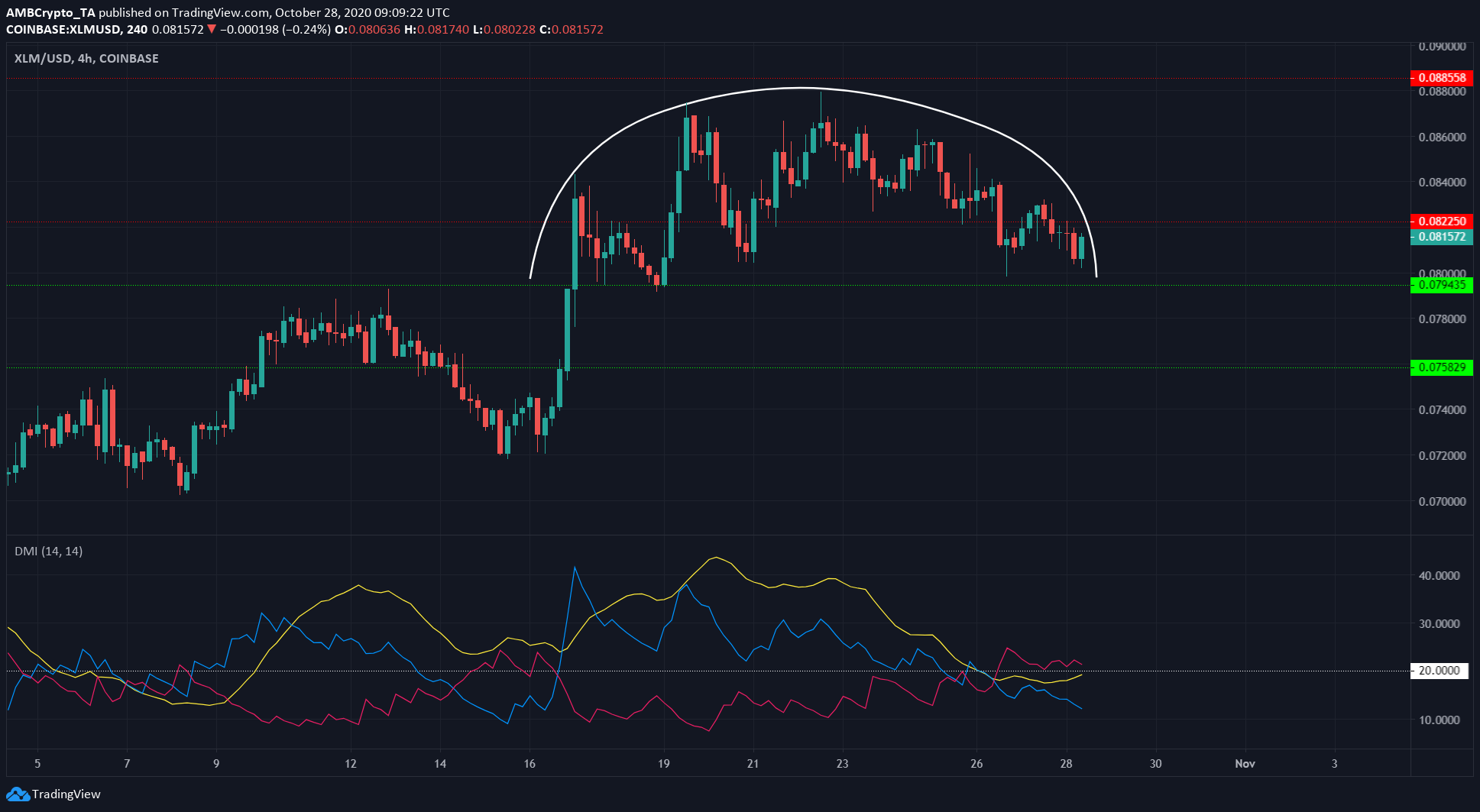Click the AMBCrypto_TA publisher text
1480x812 pixels.
pyautogui.click(x=51, y=13)
